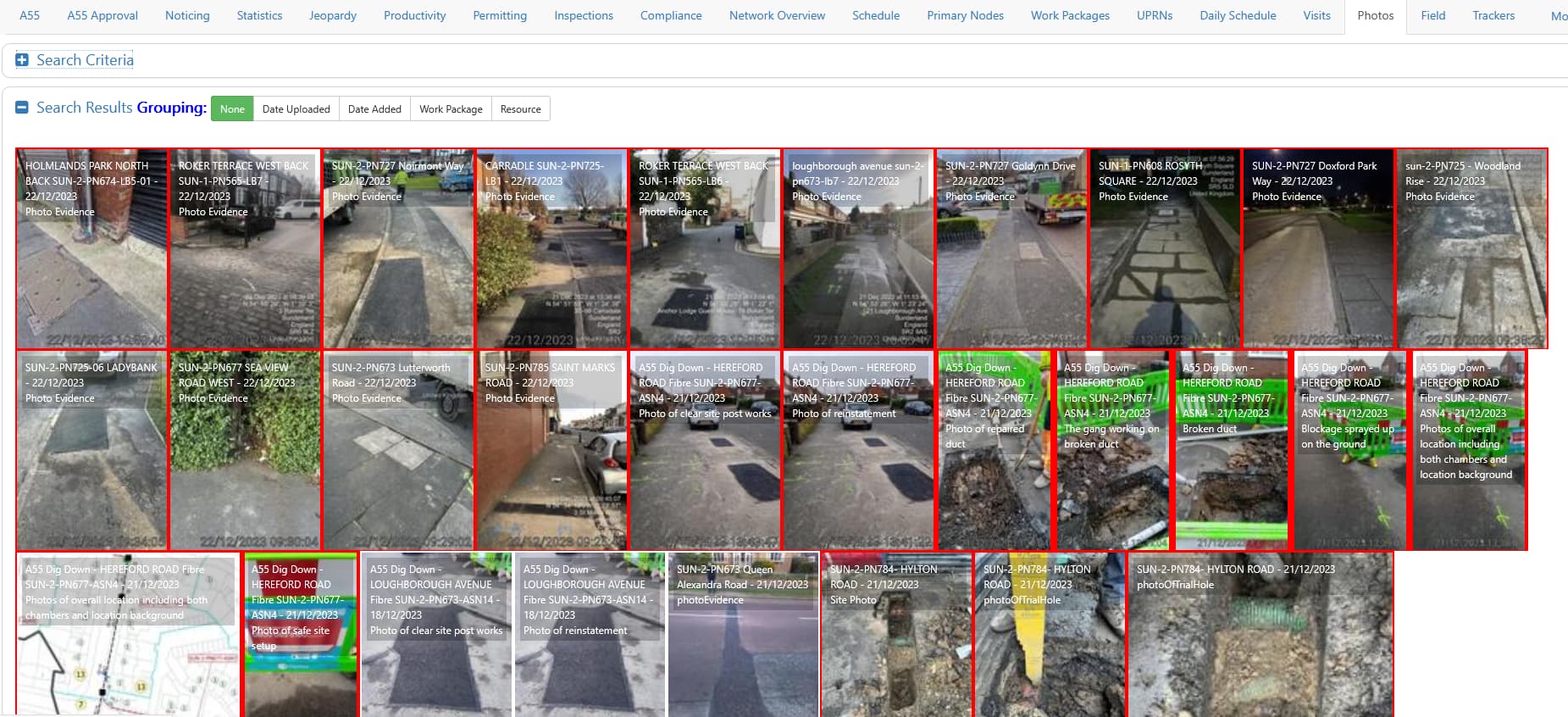This screenshot has height=717, width=1568.
Task: Go to the Jeopardy tab
Action: pyautogui.click(x=333, y=15)
